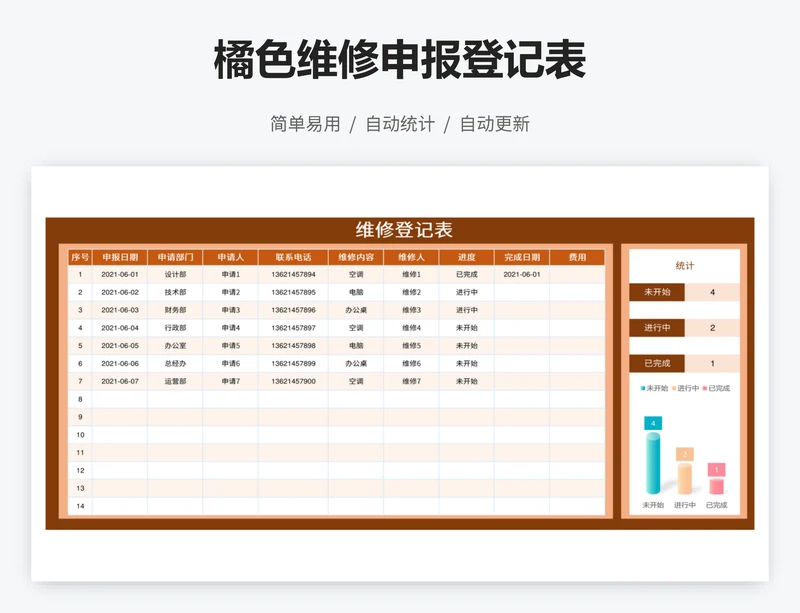Select 办公桌 repair content in row 3
800x613 pixels.
[x=356, y=310]
